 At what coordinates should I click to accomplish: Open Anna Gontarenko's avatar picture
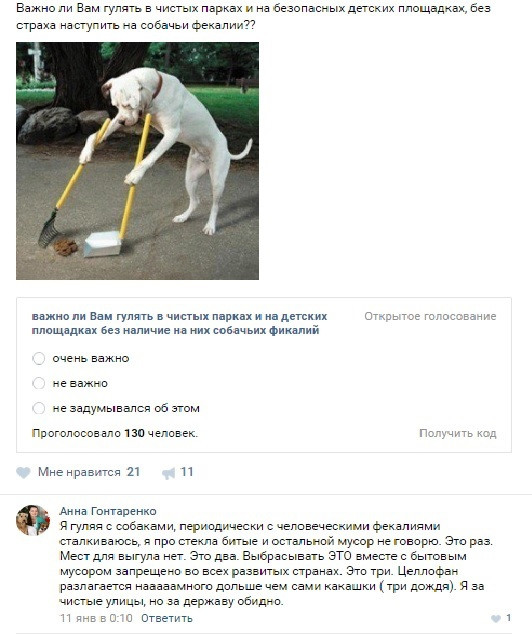point(33,520)
